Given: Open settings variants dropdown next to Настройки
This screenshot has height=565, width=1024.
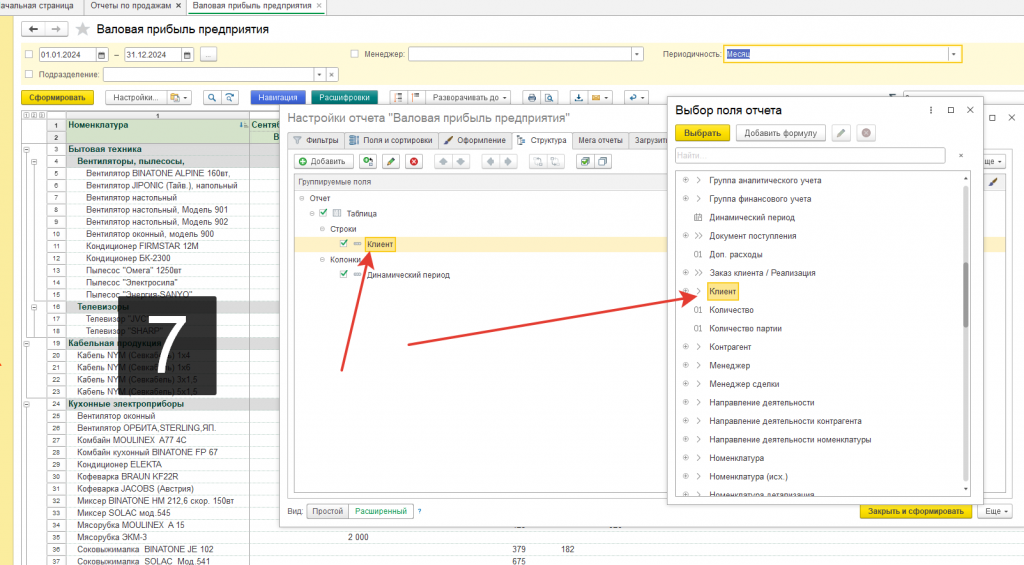Looking at the screenshot, I should point(179,97).
